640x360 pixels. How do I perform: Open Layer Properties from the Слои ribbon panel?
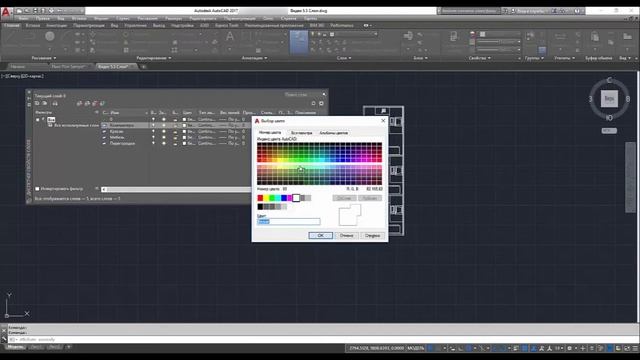pyautogui.click(x=299, y=42)
